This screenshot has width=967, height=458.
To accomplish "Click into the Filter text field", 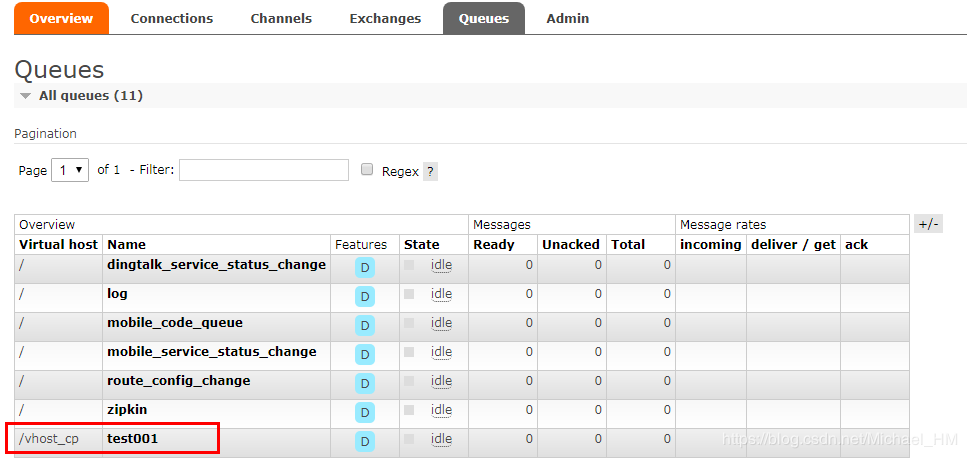I will point(263,170).
